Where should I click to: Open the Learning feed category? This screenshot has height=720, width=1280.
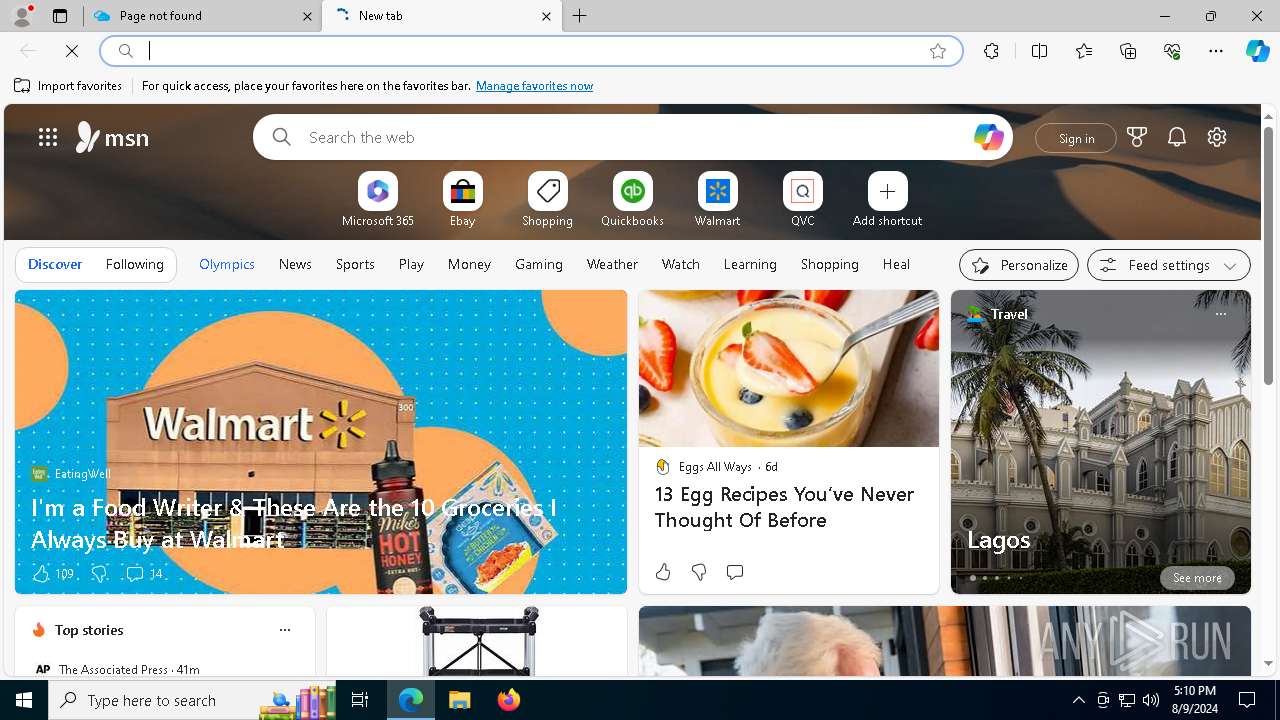tap(750, 264)
